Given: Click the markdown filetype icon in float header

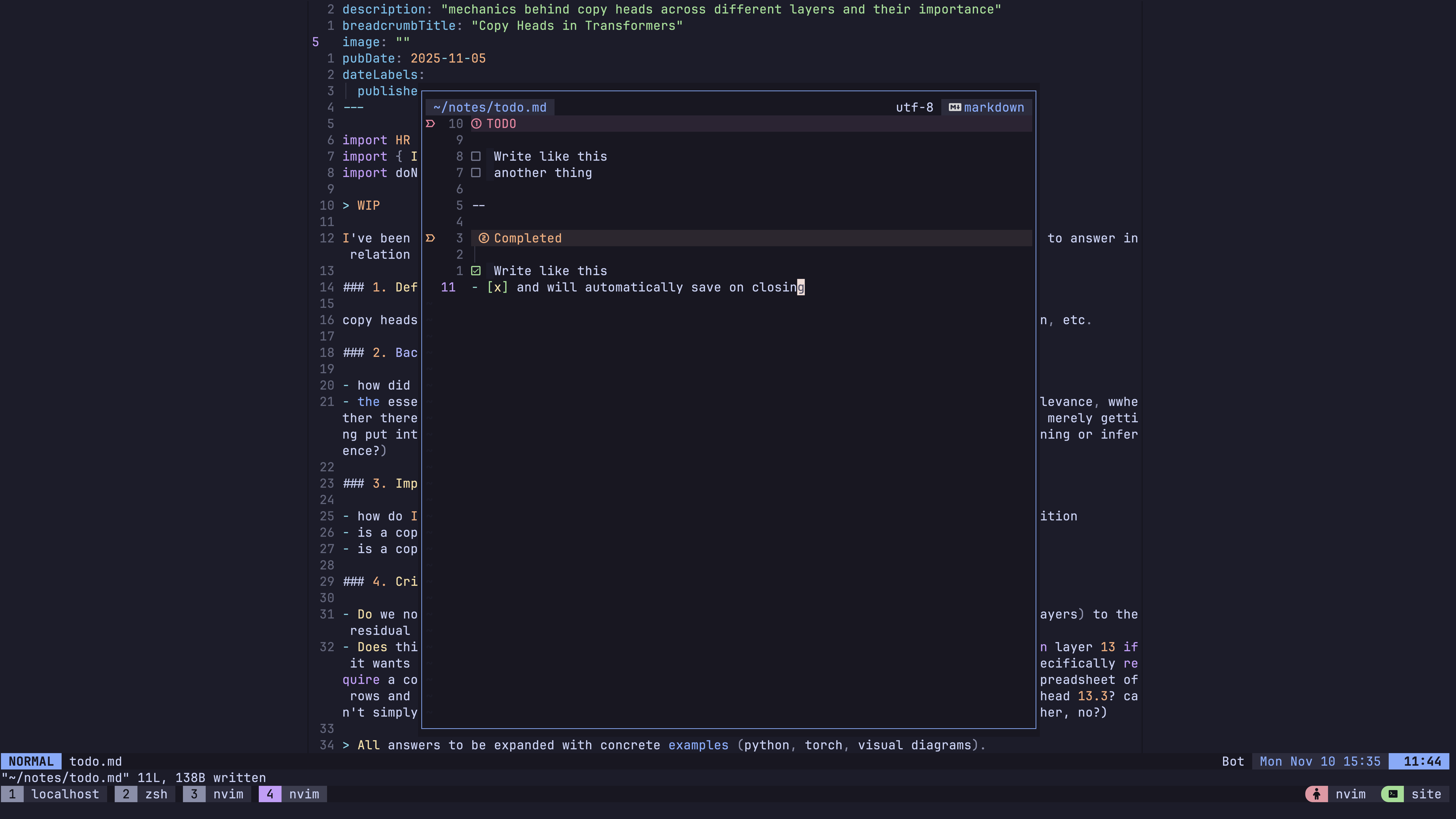Looking at the screenshot, I should tap(955, 107).
